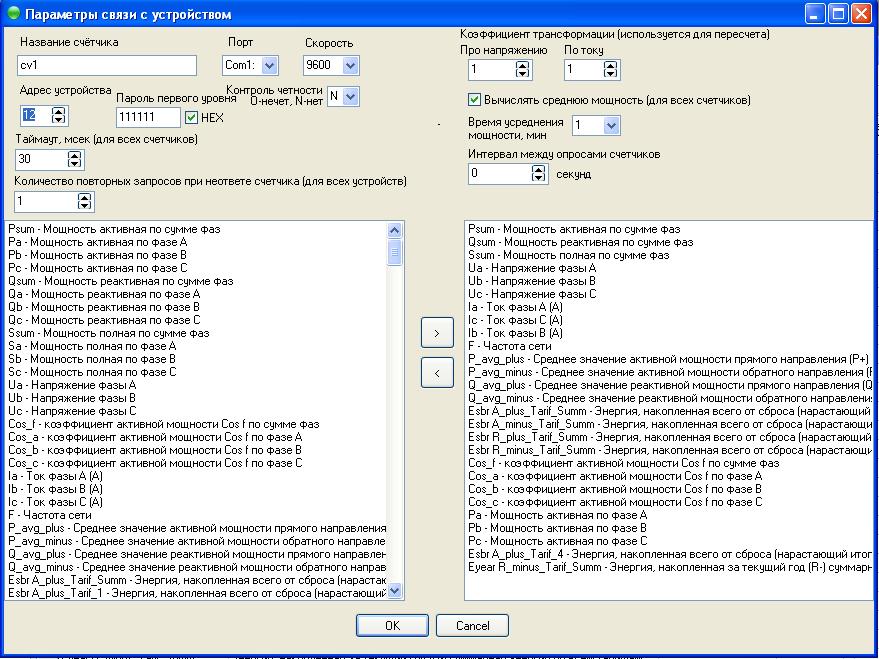The width and height of the screenshot is (879, 659).
Task: Toggle the HEX password checkbox
Action: [x=192, y=117]
